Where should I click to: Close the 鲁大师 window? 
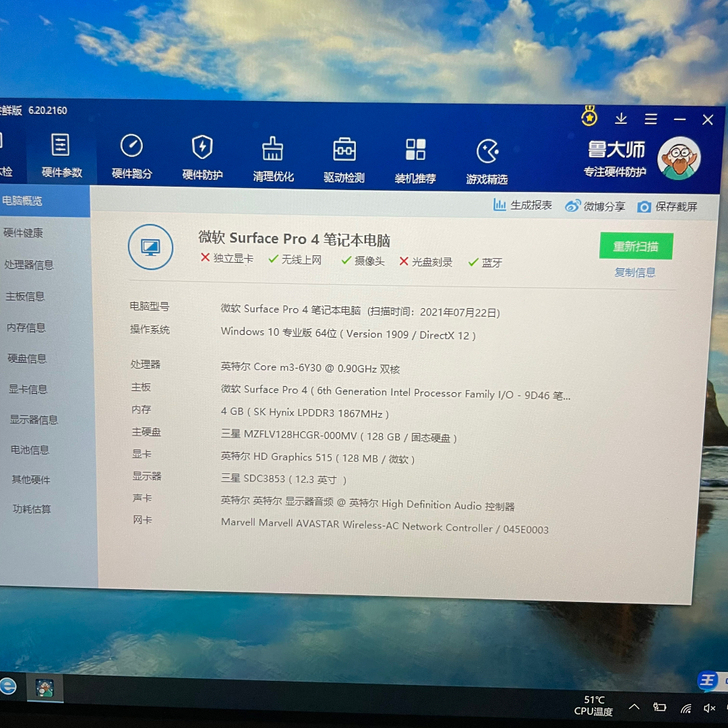pos(708,120)
